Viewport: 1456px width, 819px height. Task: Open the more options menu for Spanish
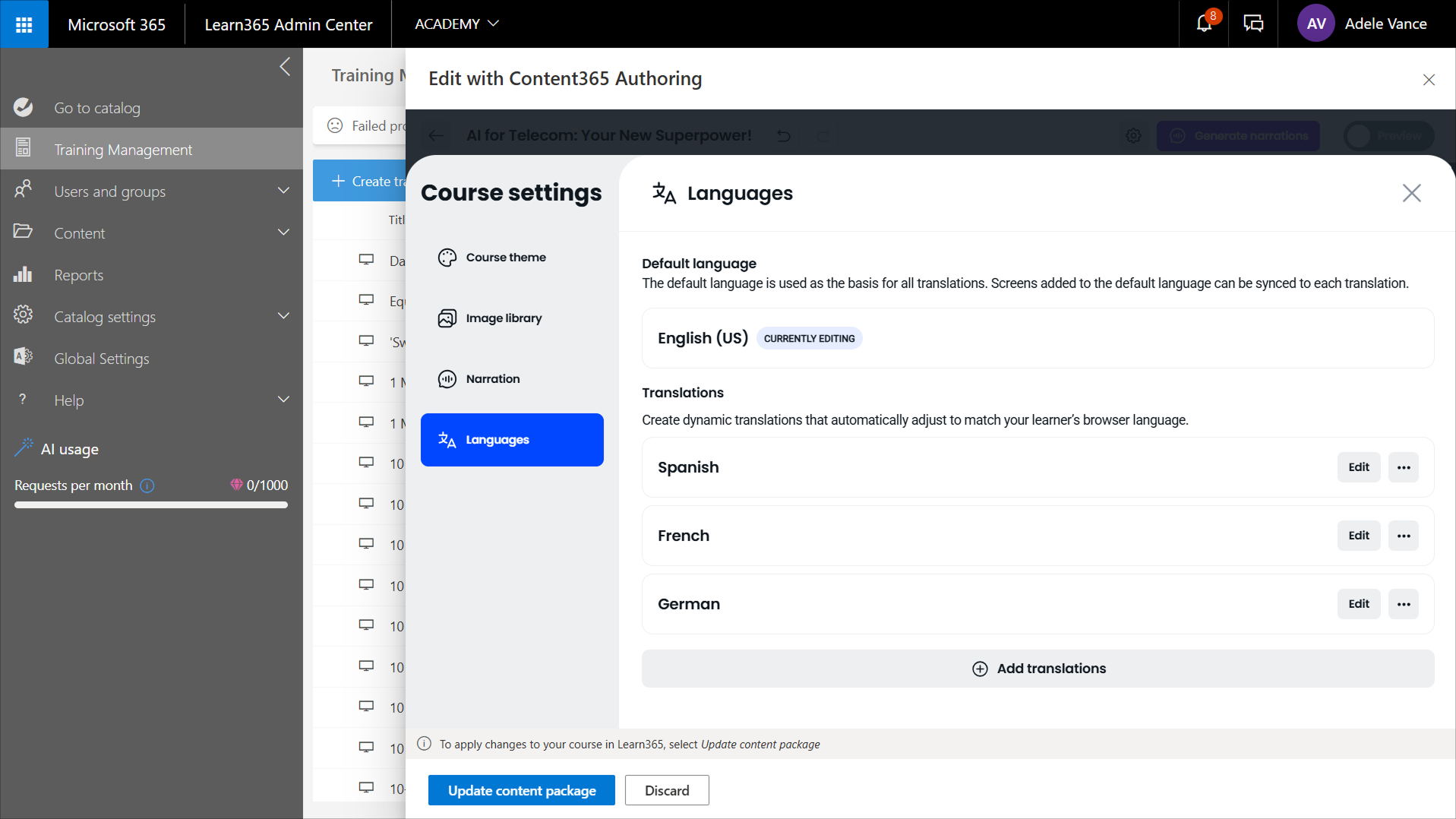click(1403, 467)
